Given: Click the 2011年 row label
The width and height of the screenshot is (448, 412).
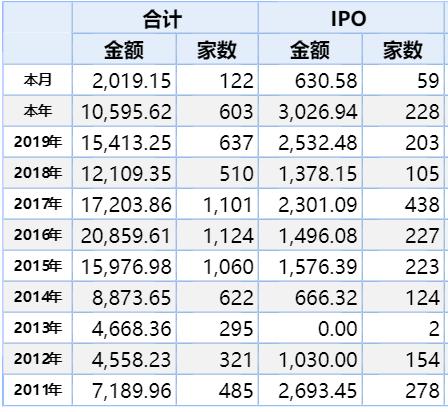Looking at the screenshot, I should tap(38, 390).
